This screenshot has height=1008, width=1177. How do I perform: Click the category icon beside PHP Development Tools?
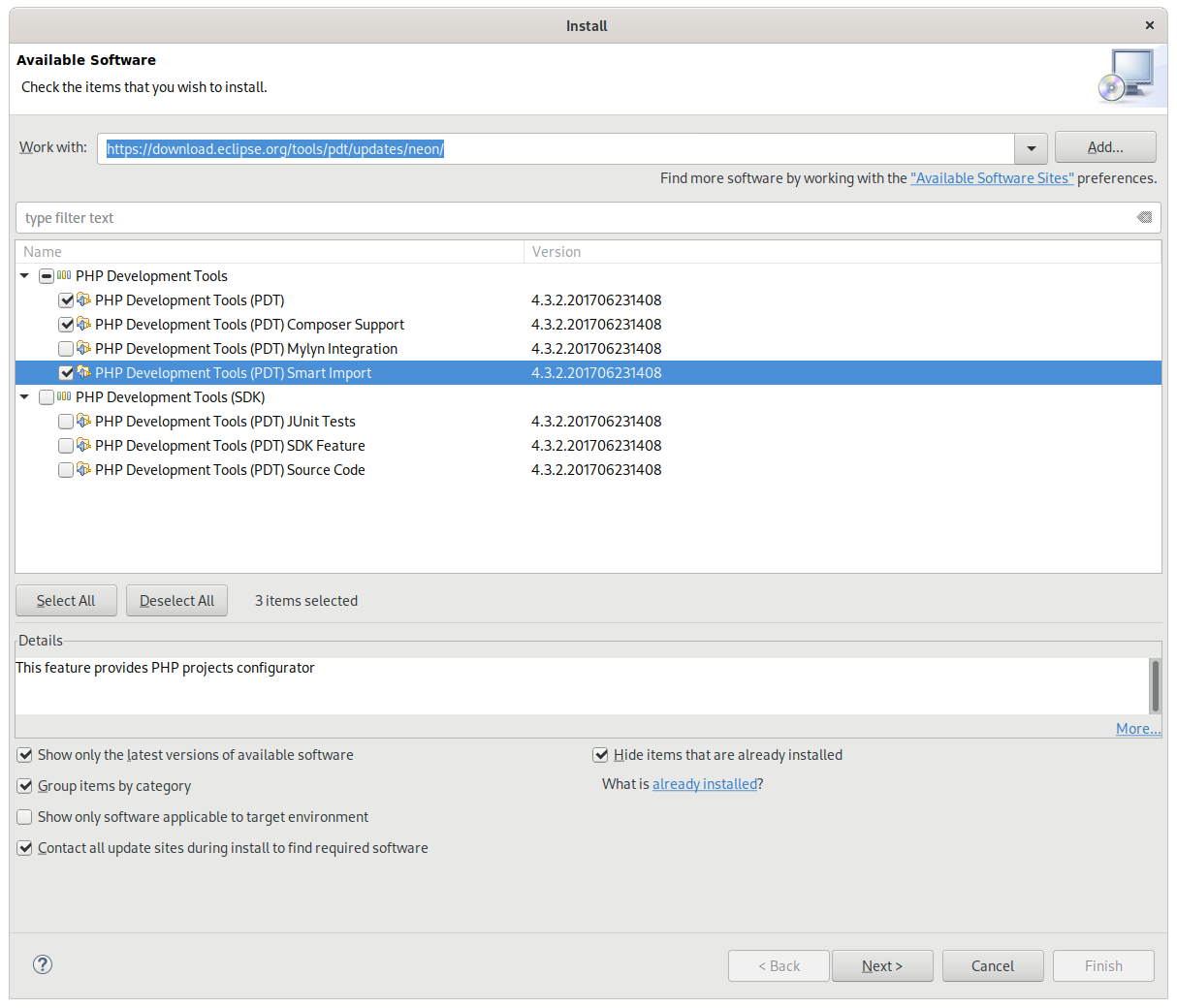[64, 275]
